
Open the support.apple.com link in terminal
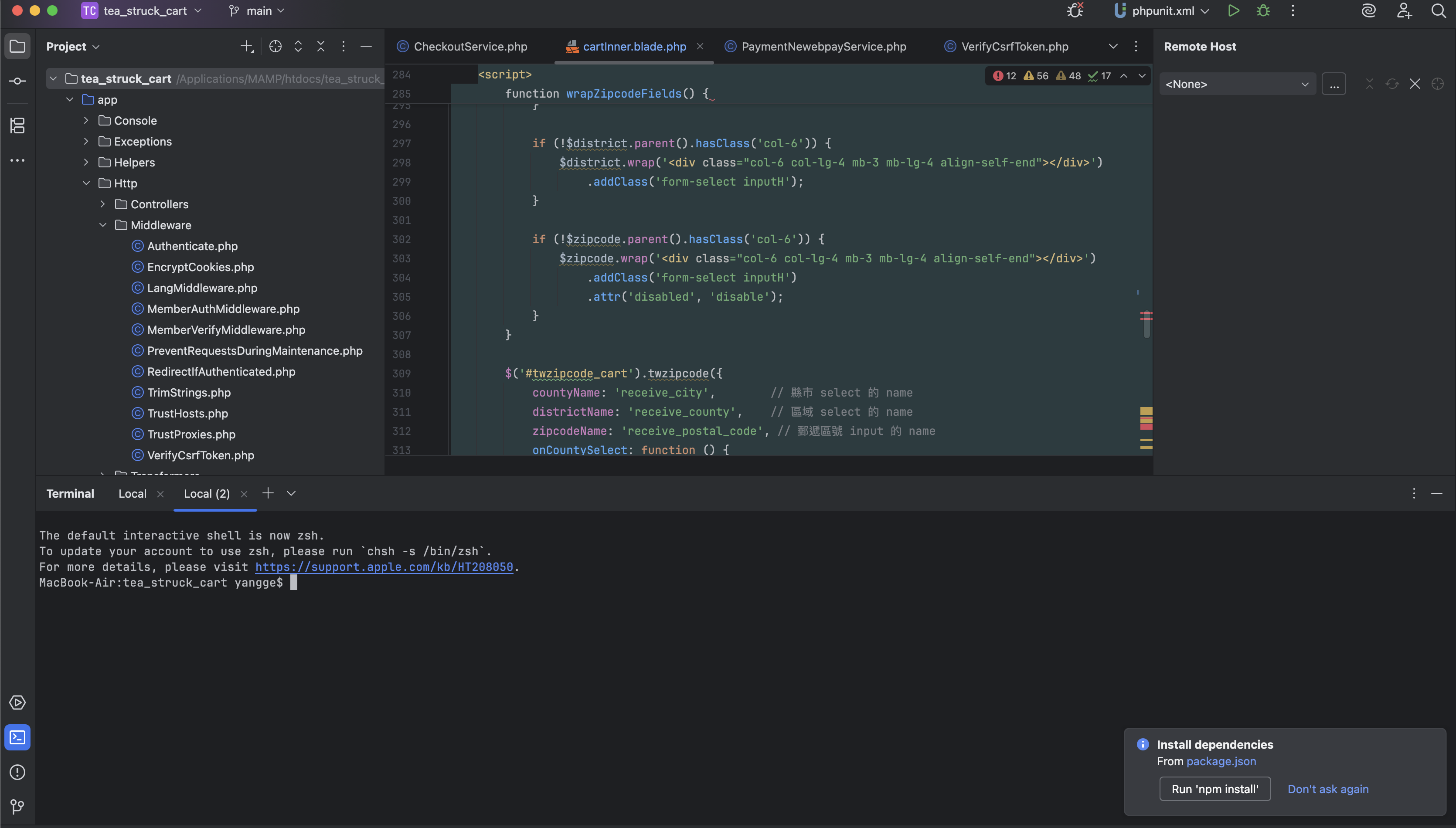(384, 567)
